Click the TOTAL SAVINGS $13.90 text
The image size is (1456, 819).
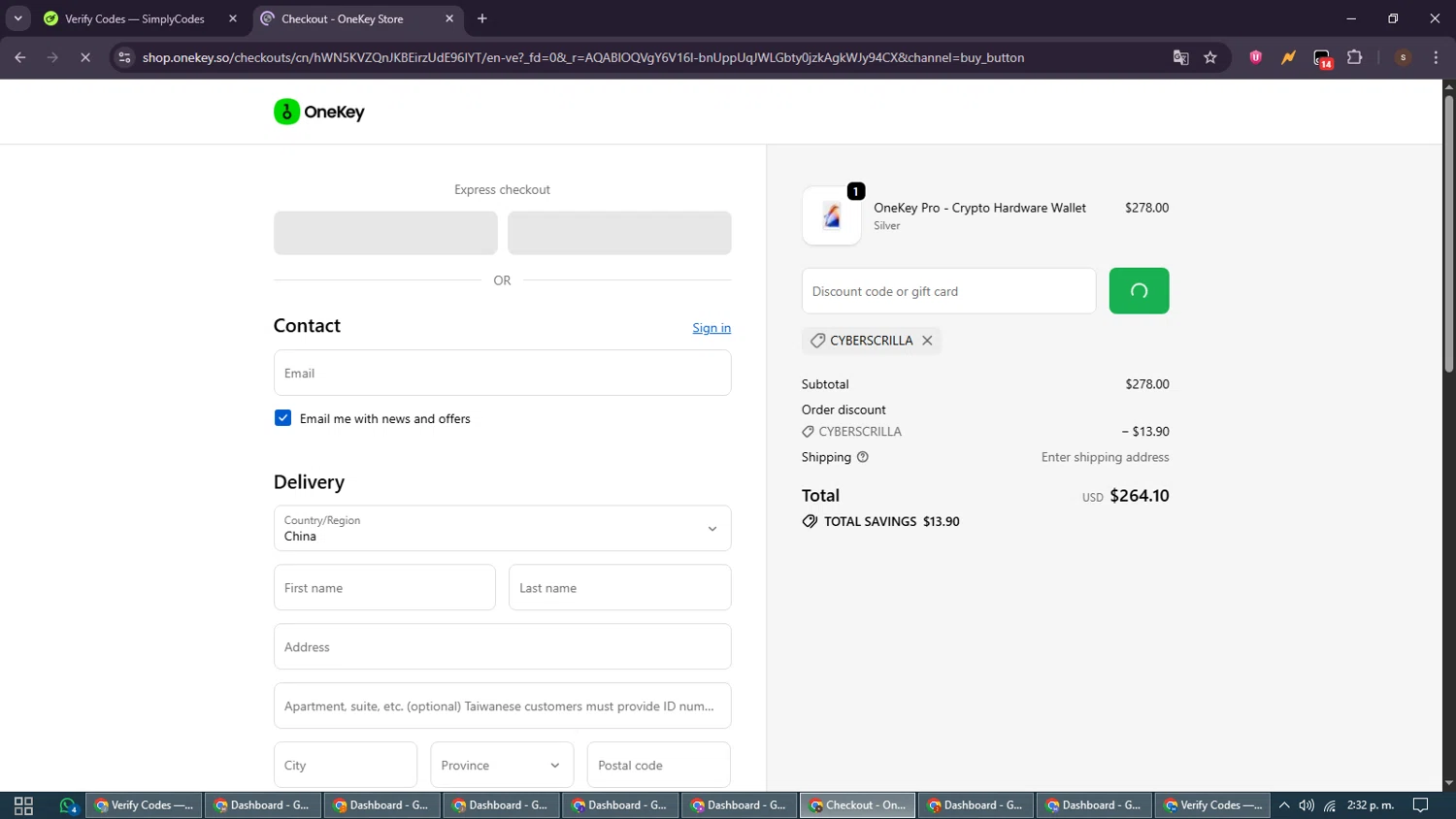[x=891, y=522]
